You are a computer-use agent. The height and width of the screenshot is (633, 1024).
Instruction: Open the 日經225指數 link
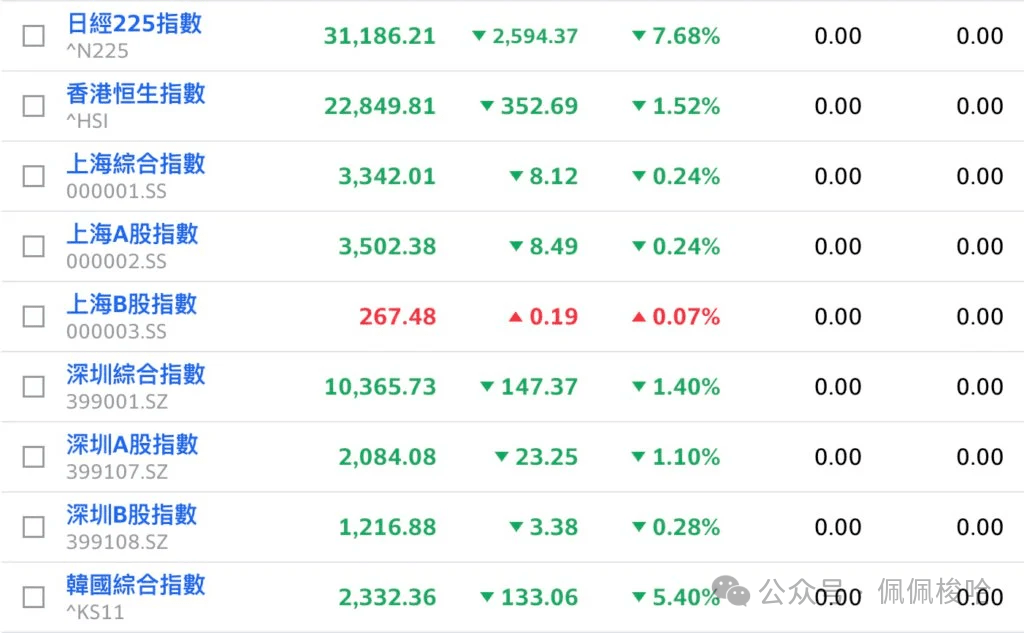pyautogui.click(x=135, y=24)
